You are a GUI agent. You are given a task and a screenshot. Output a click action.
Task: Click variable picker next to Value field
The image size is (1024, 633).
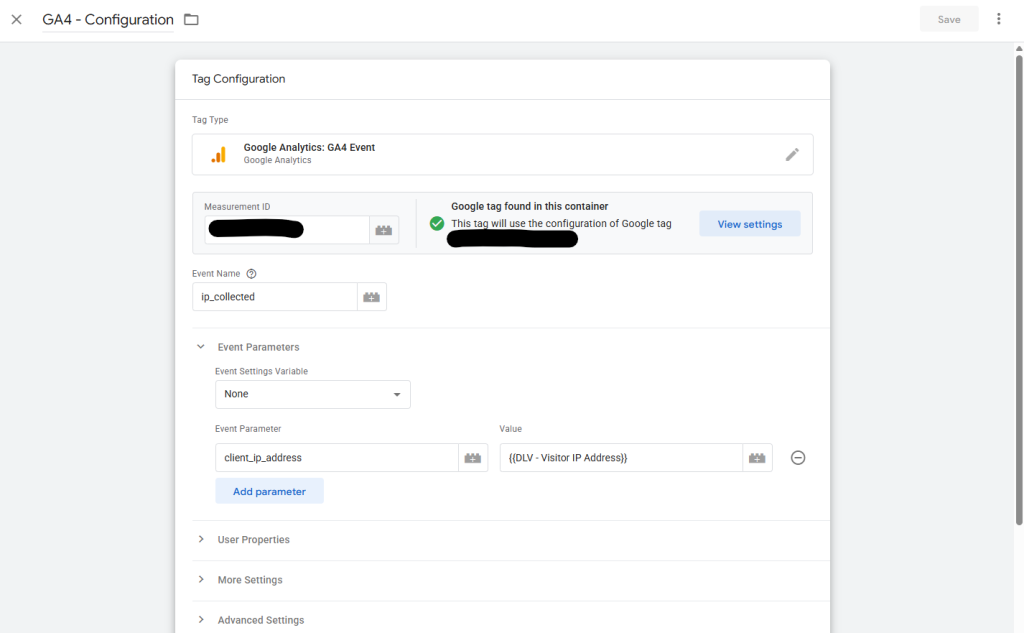coord(757,458)
